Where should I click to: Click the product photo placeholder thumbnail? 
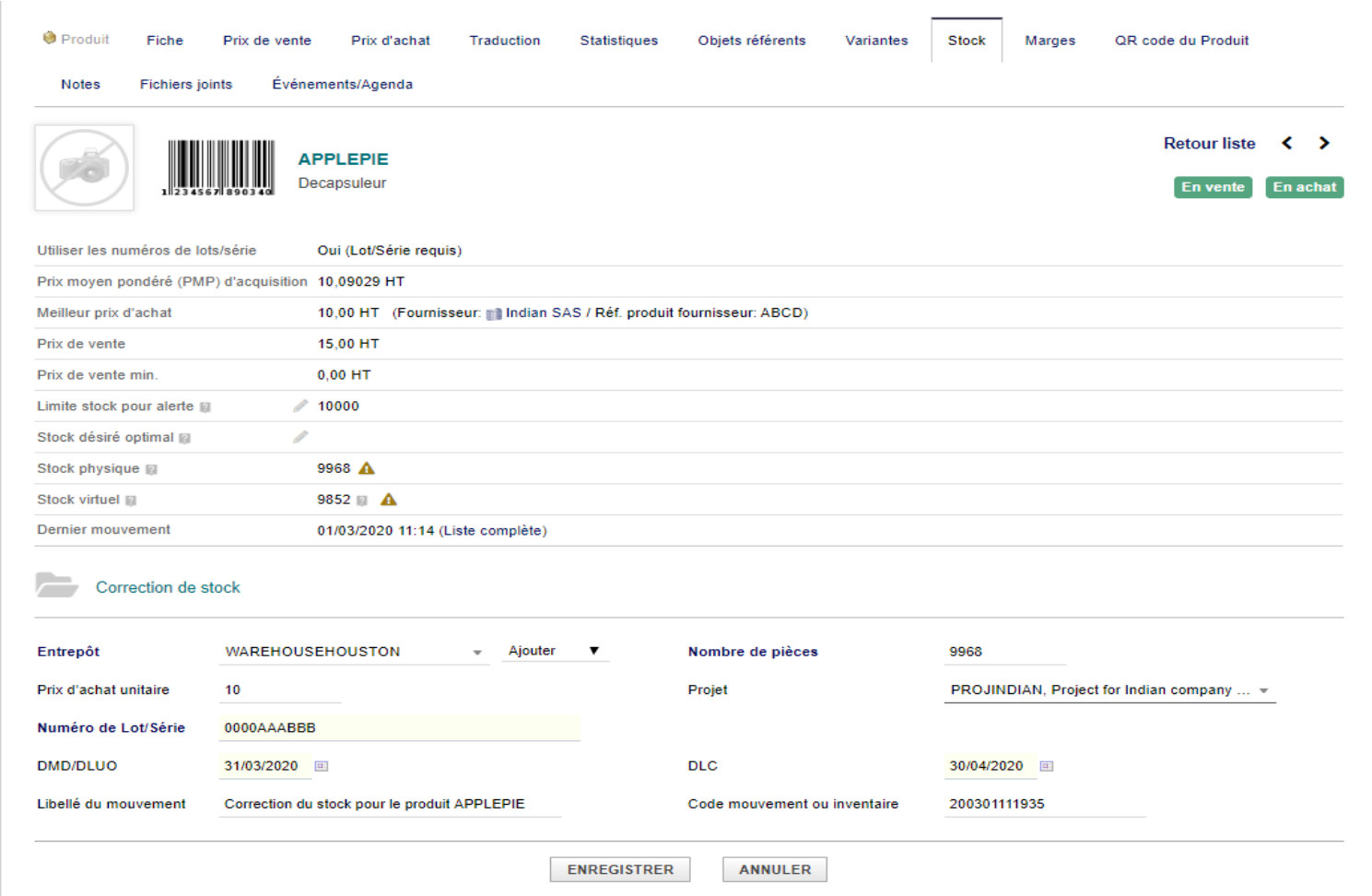point(85,168)
